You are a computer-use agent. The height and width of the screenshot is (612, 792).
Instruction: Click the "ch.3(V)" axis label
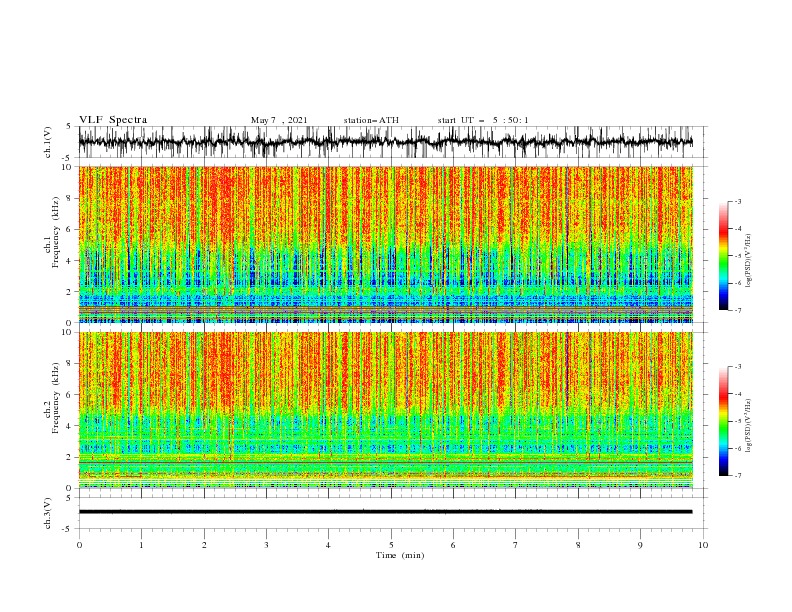(x=48, y=513)
